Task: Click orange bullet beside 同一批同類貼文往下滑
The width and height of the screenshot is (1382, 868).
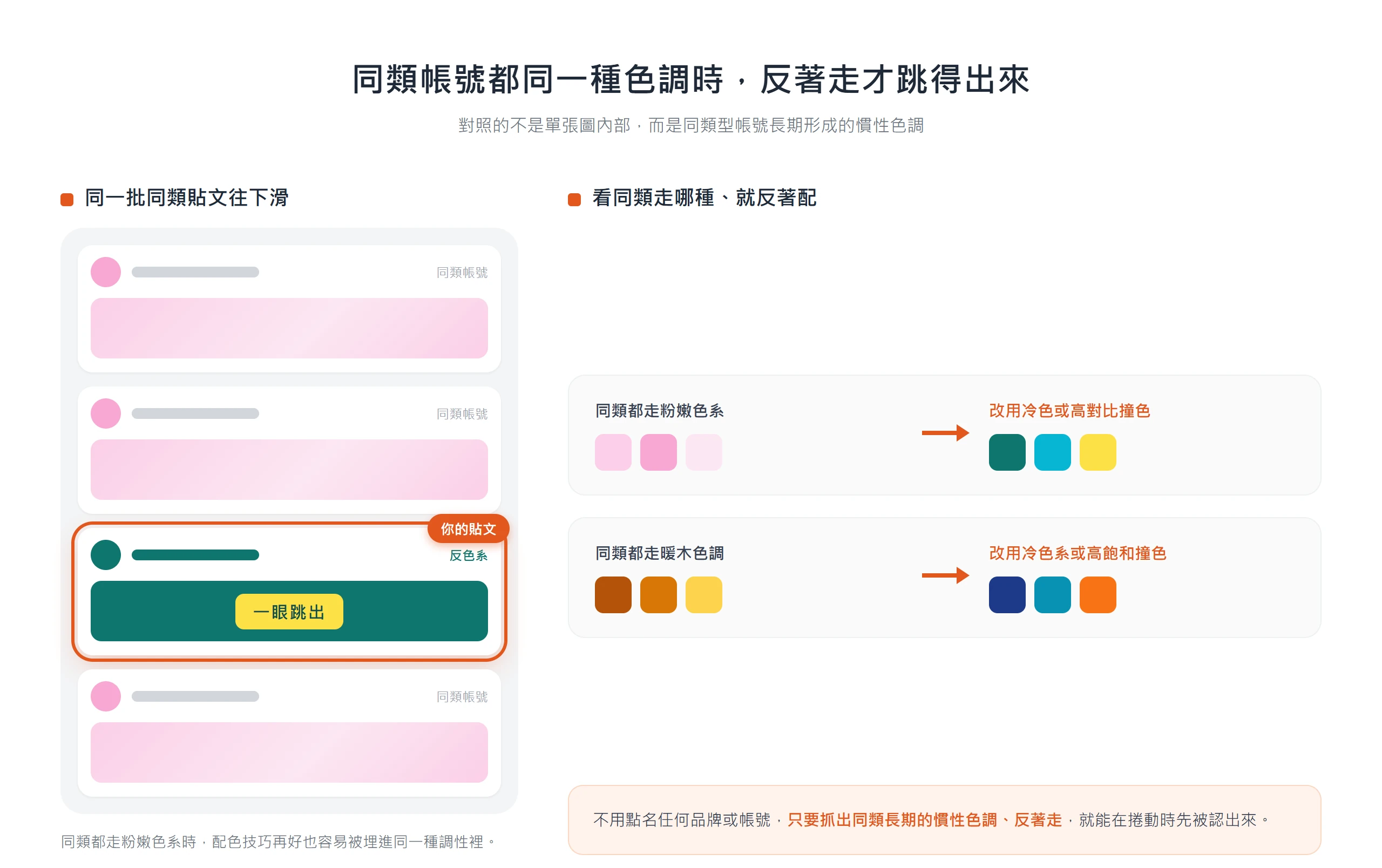Action: pos(67,199)
